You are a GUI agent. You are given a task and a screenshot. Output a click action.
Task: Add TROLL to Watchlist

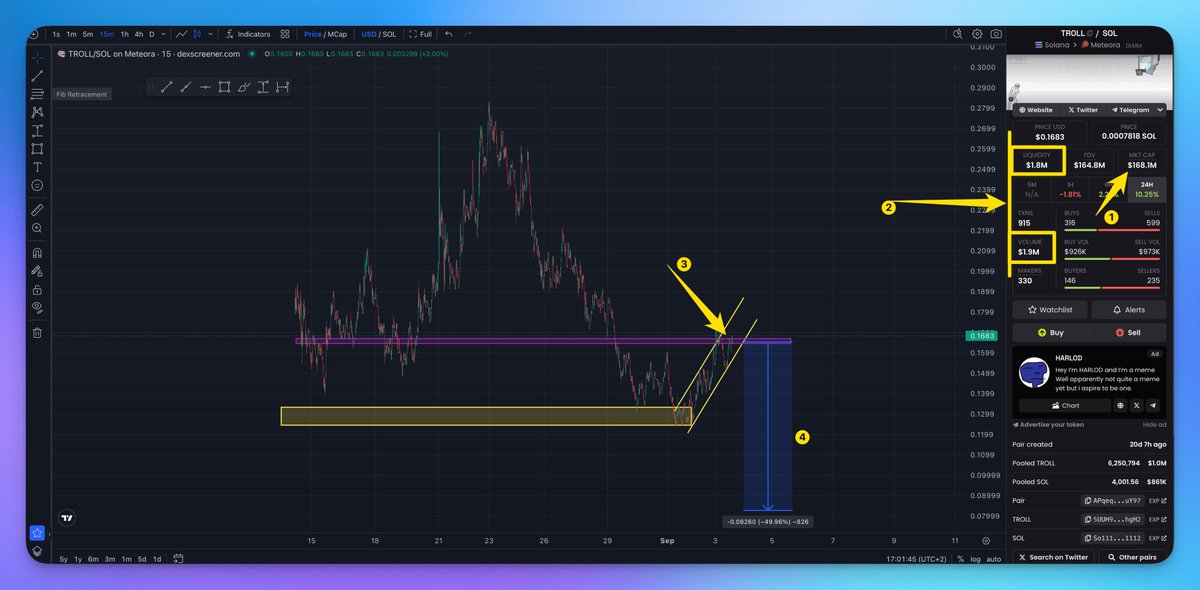pos(1049,310)
